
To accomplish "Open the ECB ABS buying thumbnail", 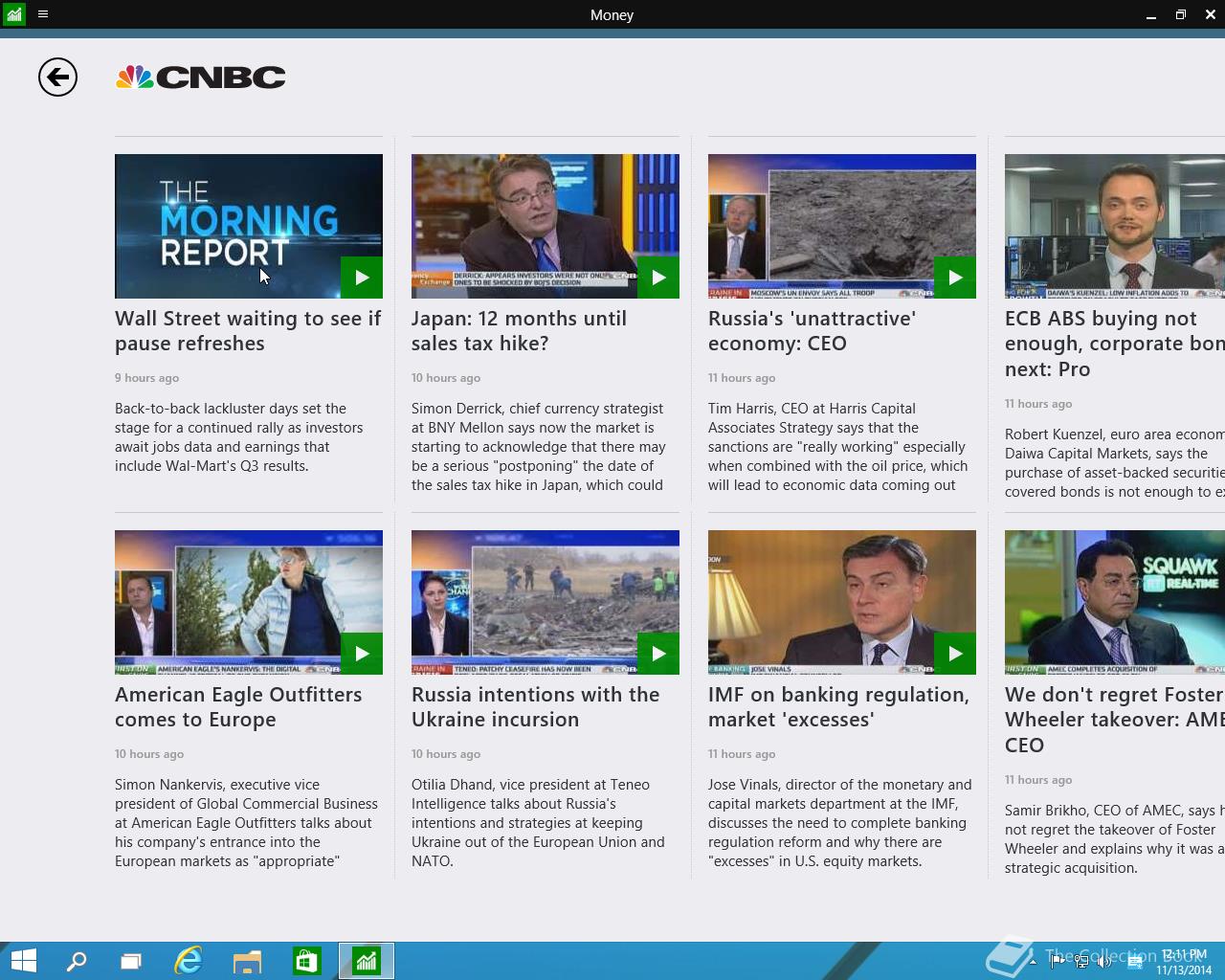I will (x=1115, y=226).
